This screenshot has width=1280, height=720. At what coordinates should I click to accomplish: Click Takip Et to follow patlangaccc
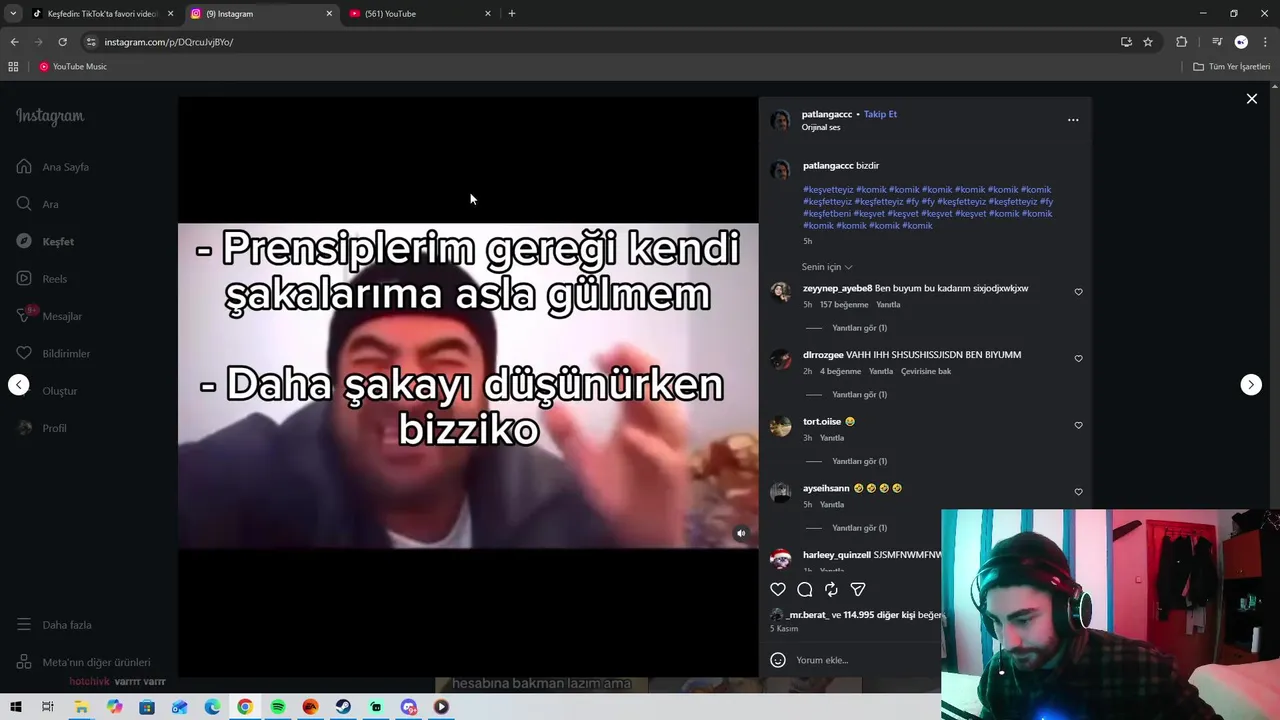(x=880, y=114)
